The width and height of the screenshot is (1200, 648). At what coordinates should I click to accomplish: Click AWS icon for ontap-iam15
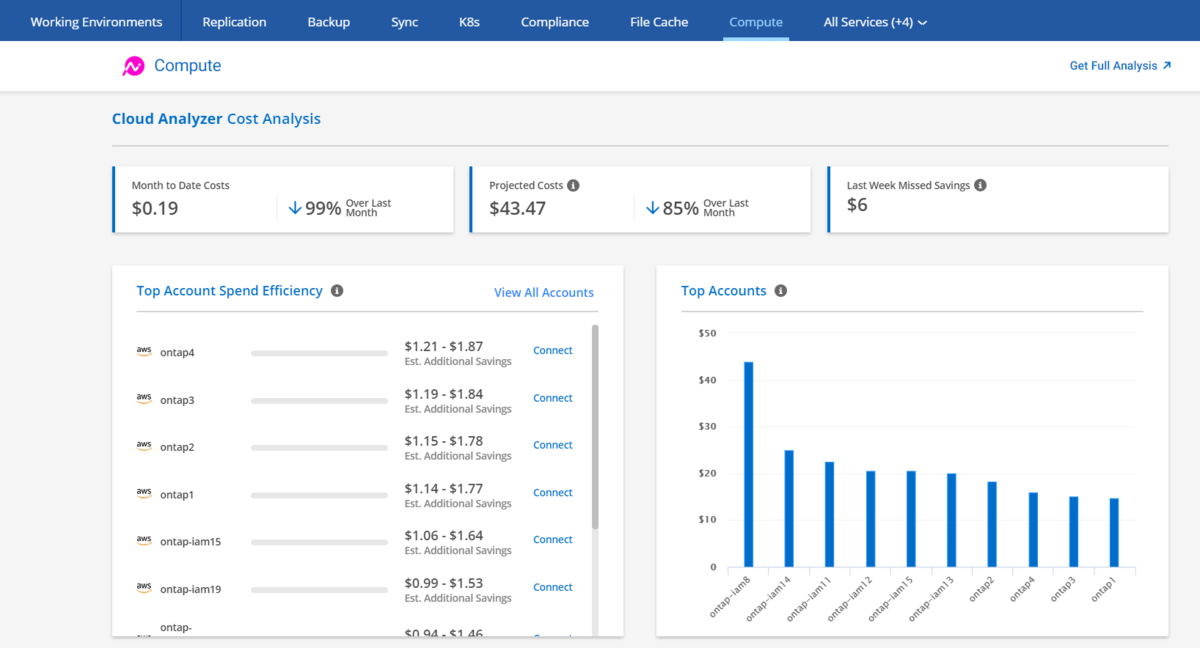(x=144, y=541)
